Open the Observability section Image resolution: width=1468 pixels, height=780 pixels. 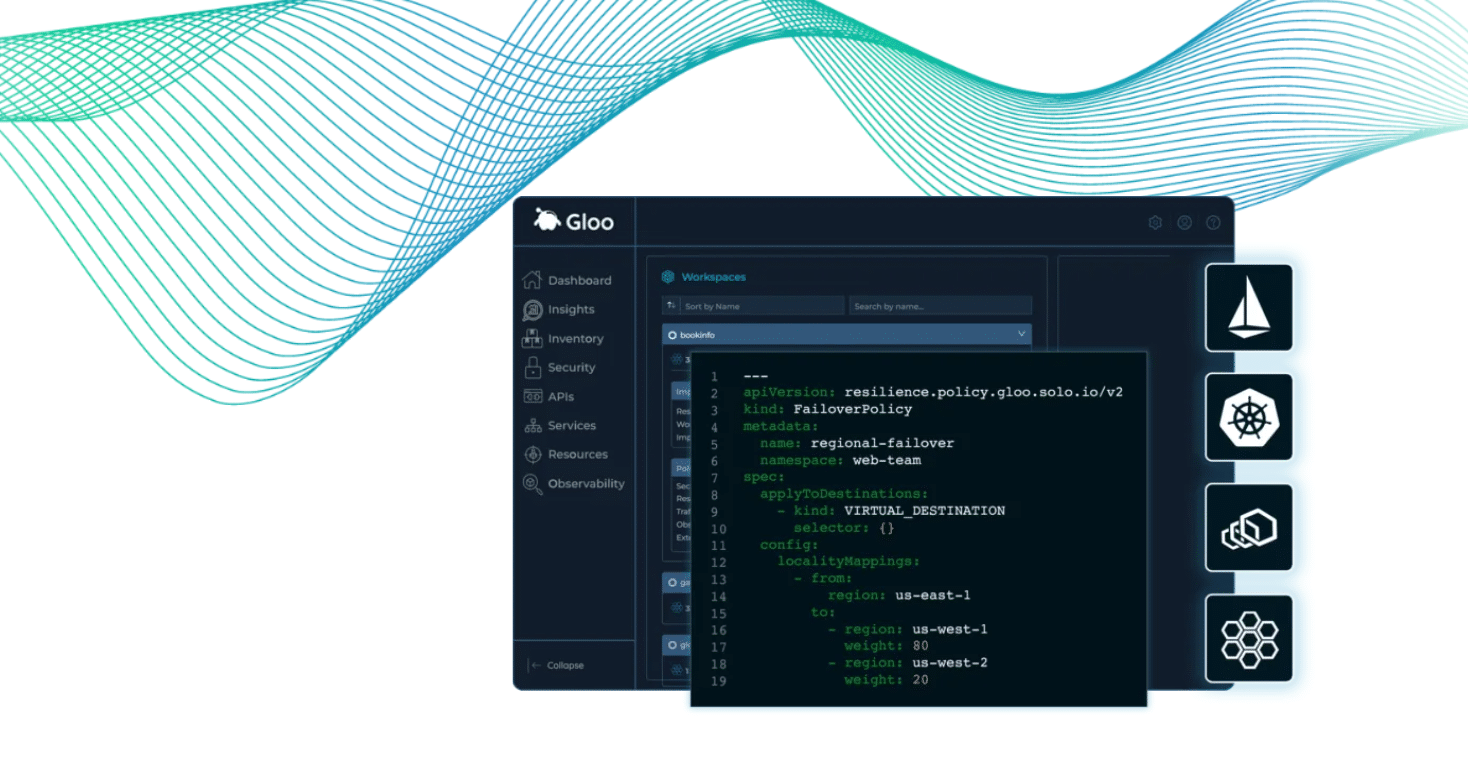click(x=574, y=484)
